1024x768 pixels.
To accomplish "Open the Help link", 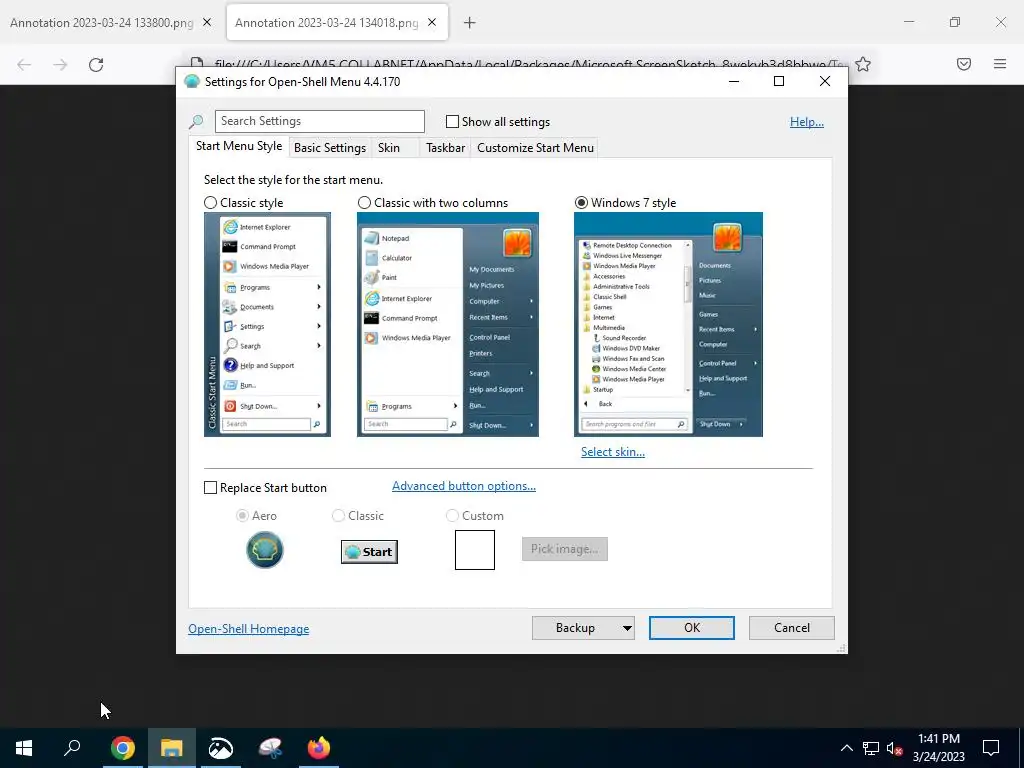I will (807, 122).
